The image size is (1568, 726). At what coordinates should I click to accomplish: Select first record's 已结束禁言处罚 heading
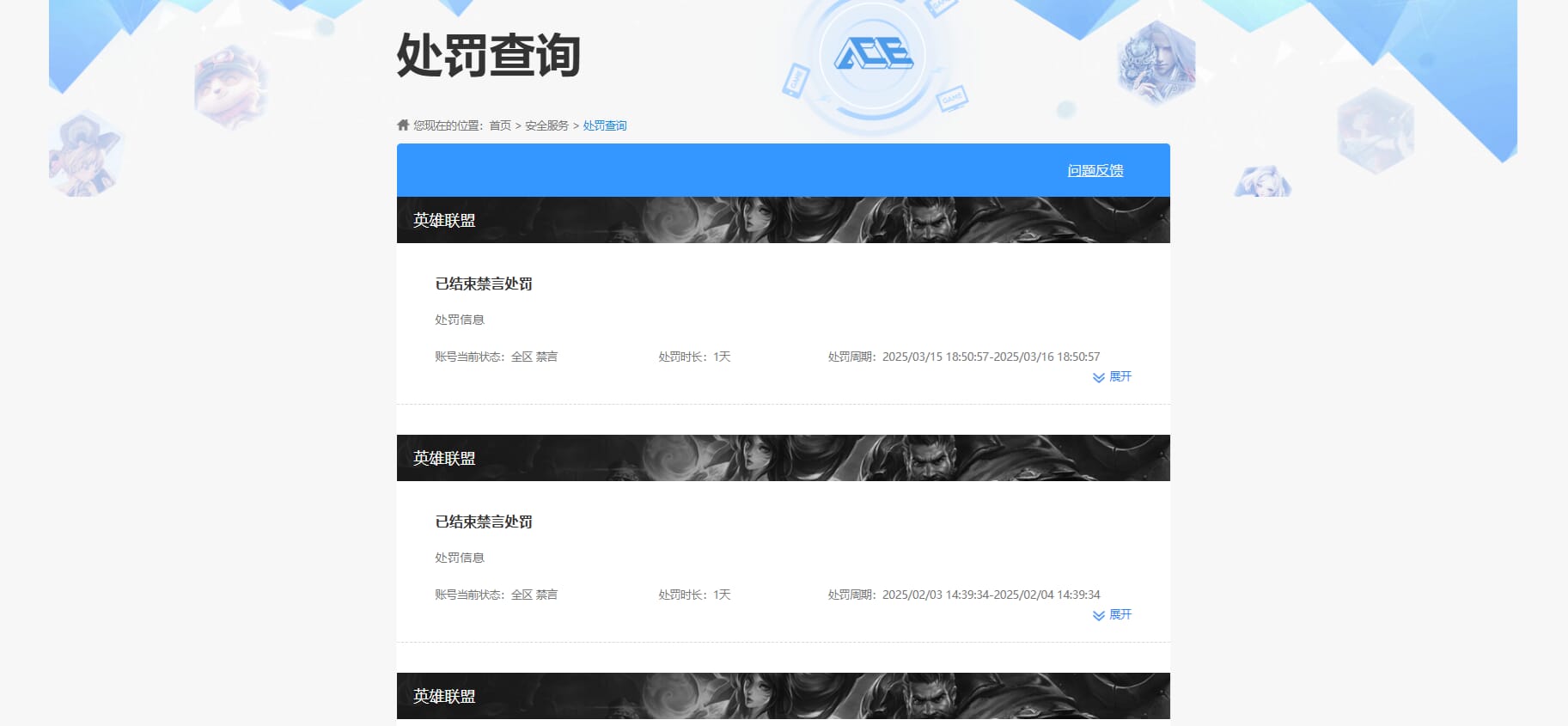tap(484, 284)
